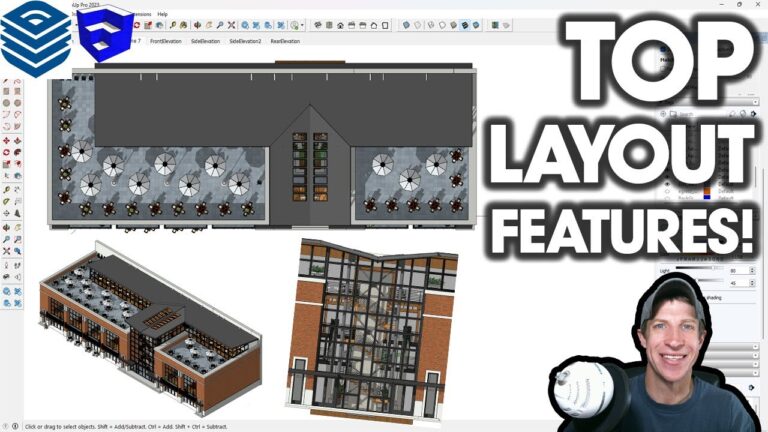Click the Top view house icon
The height and width of the screenshot is (432, 768).
[x=331, y=22]
